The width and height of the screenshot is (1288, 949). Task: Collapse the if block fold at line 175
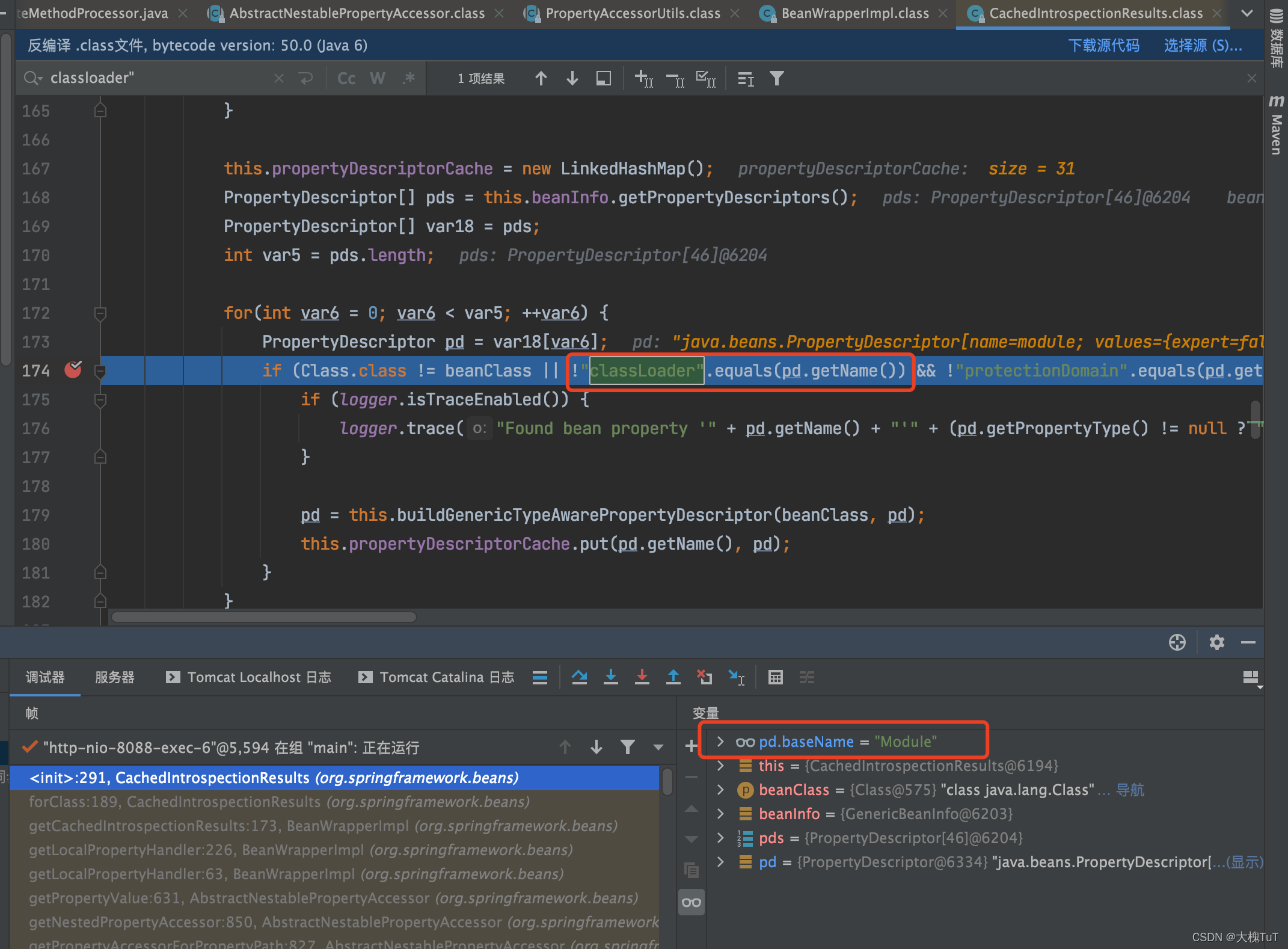pyautogui.click(x=100, y=400)
